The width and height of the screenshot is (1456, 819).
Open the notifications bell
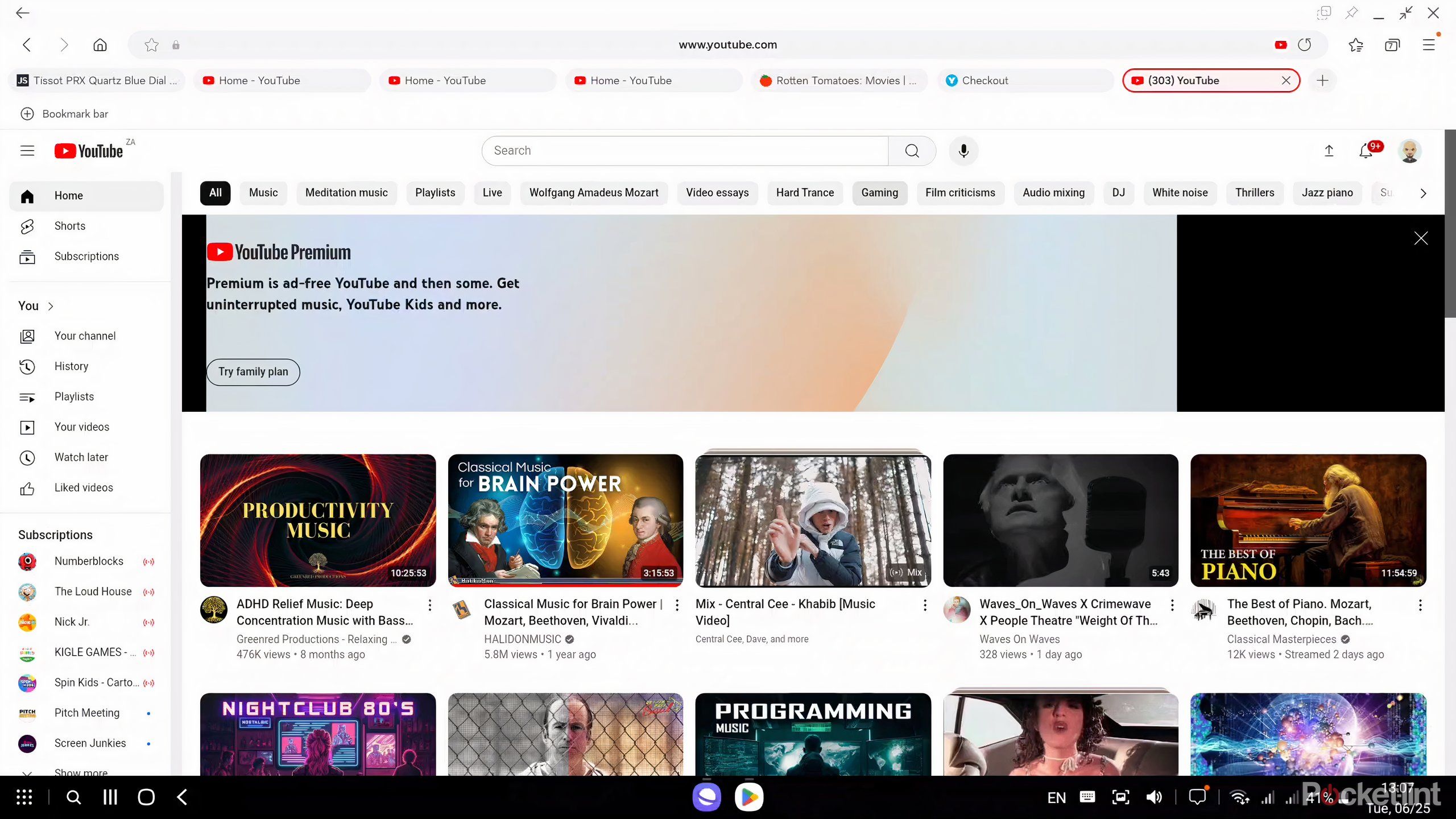(1366, 151)
